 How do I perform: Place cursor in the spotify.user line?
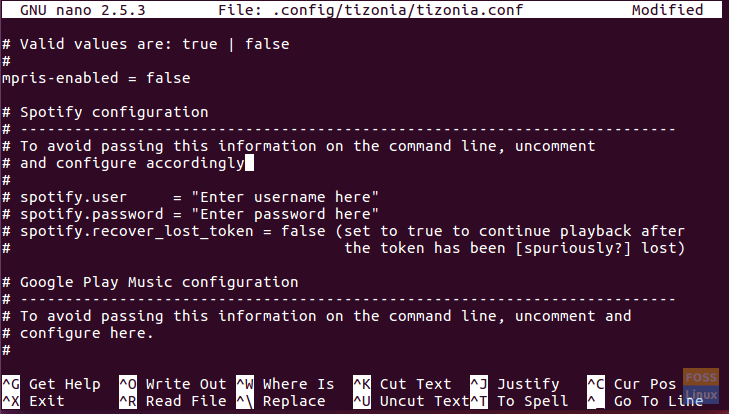pos(190,197)
